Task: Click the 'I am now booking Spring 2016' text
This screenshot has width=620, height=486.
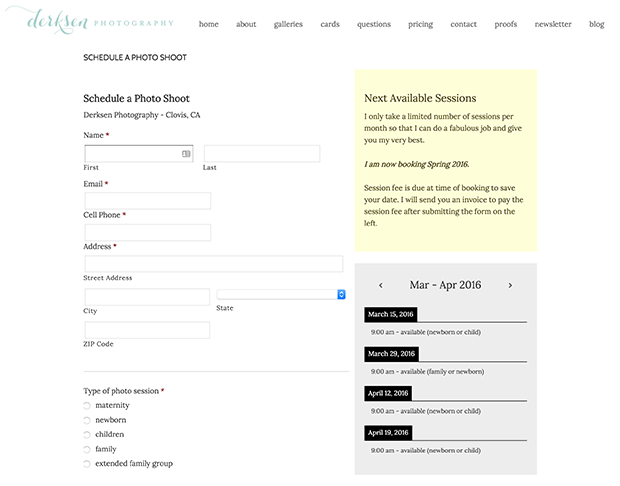Action: coord(417,164)
